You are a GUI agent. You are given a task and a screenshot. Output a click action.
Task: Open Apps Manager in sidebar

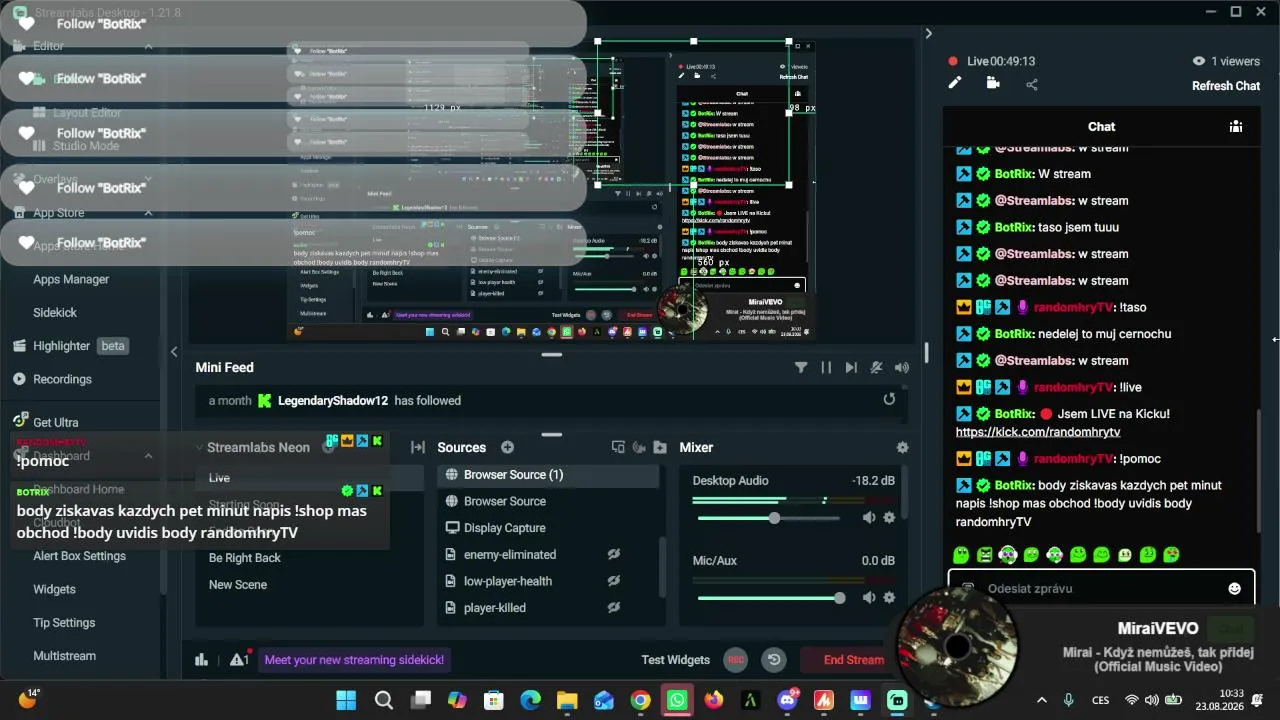[71, 279]
